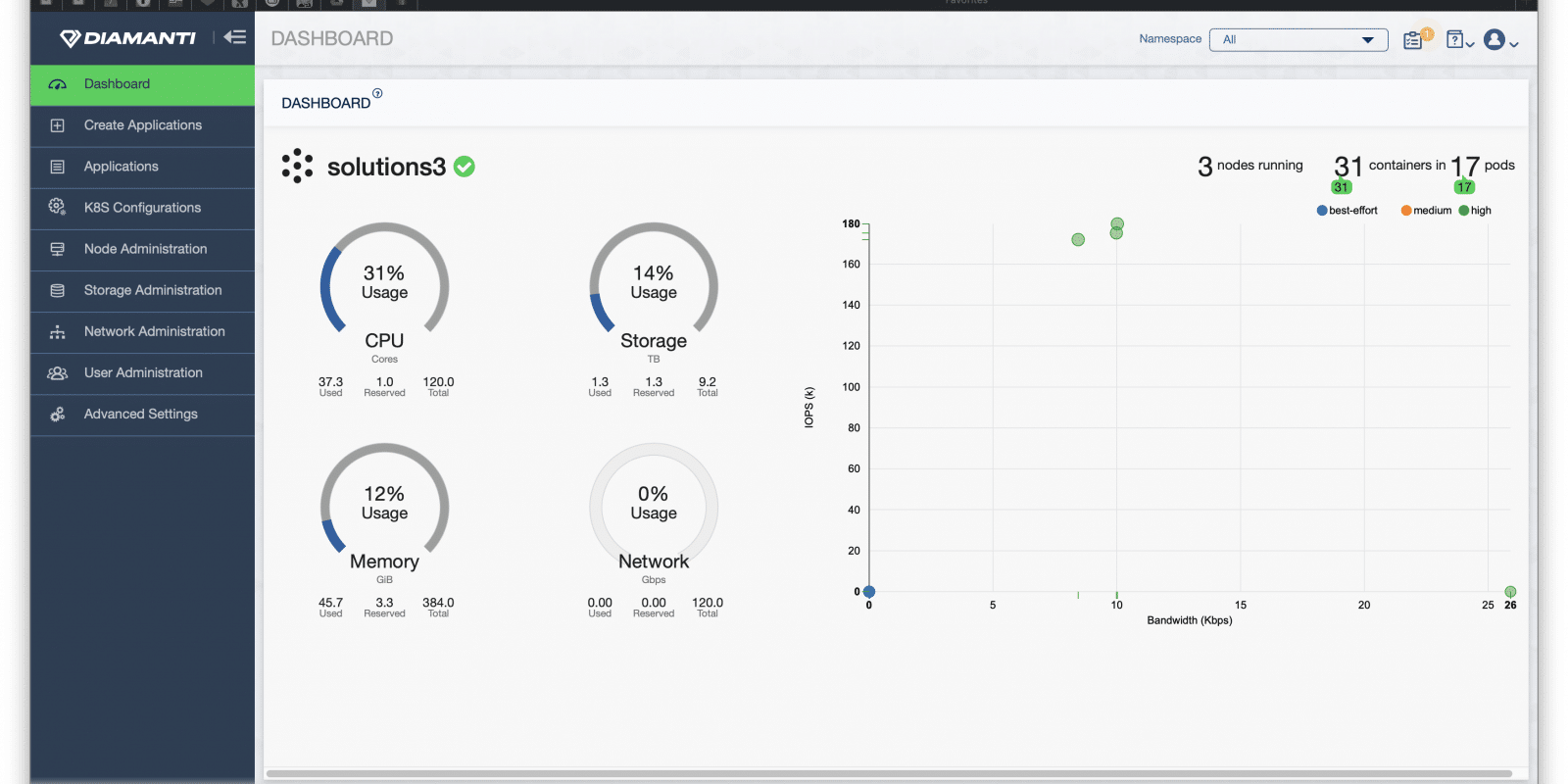Click the help icon beside DASHBOARD title
The height and width of the screenshot is (784, 1568).
[377, 93]
